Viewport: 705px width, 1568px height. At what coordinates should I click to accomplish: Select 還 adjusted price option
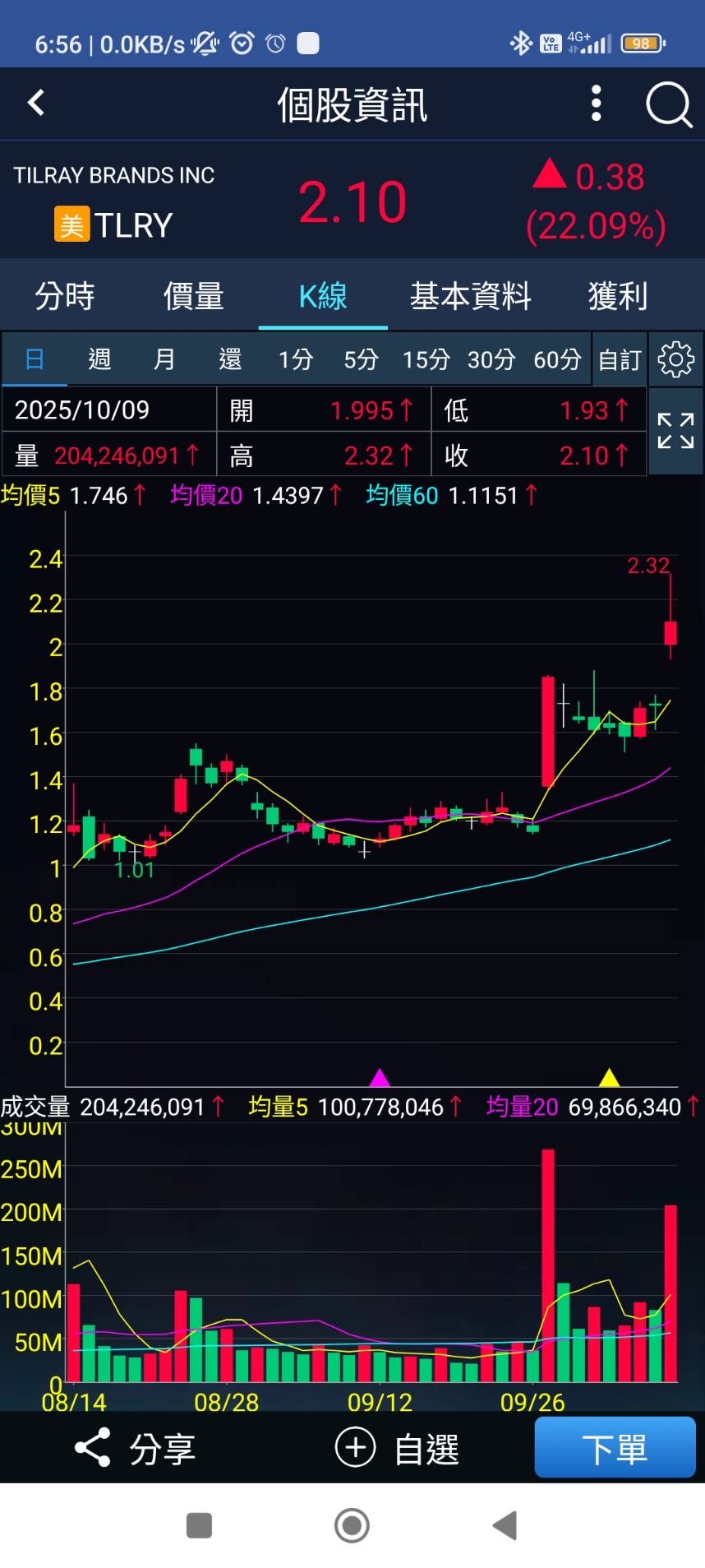(x=230, y=359)
